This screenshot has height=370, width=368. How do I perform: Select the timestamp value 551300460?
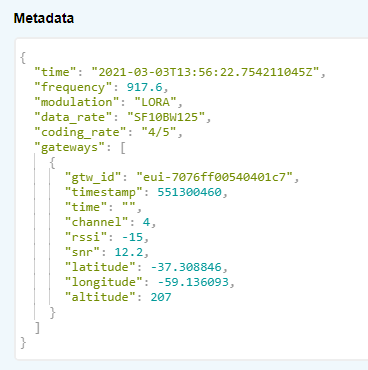(189, 192)
